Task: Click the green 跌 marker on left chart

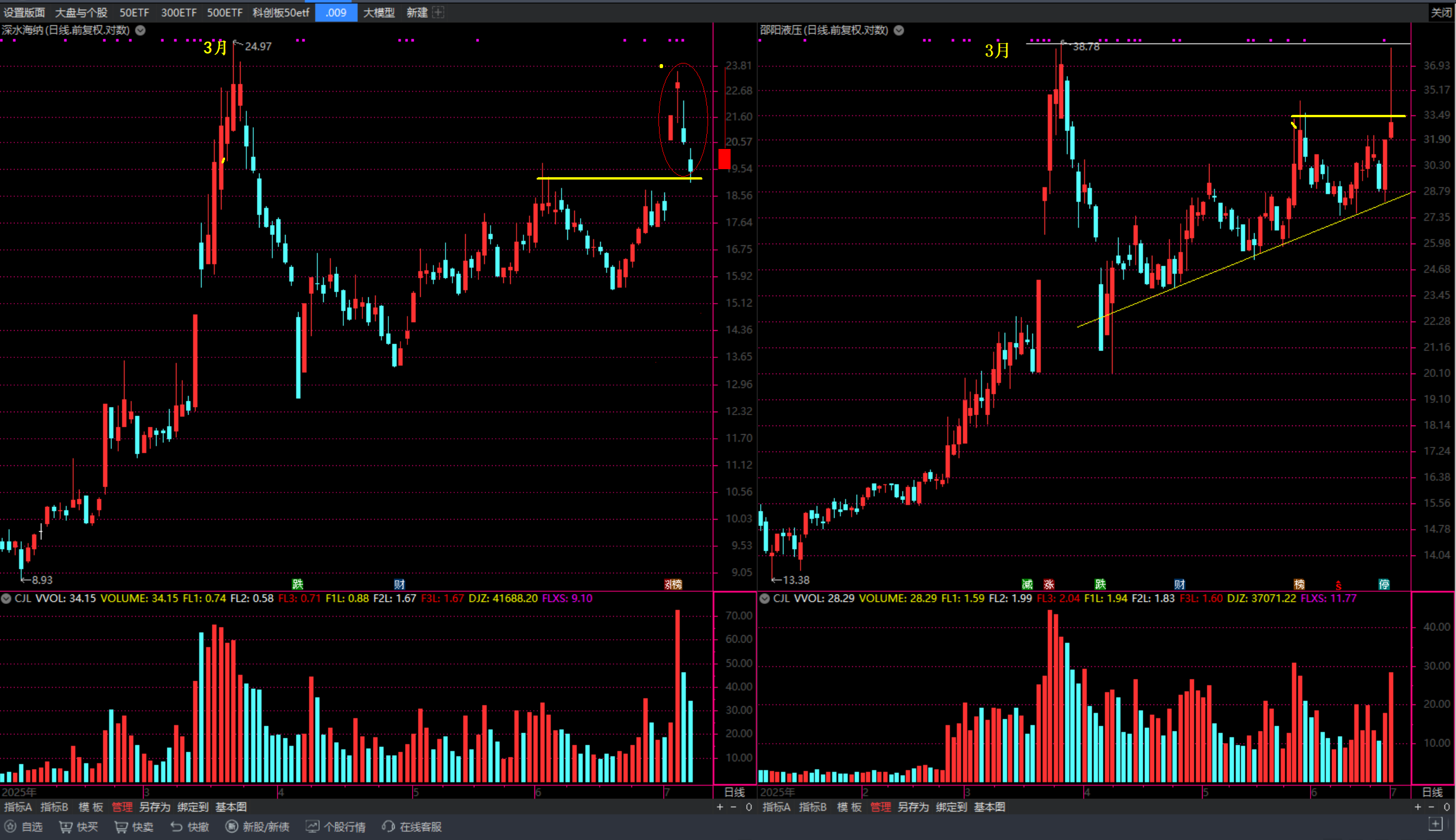Action: tap(298, 584)
